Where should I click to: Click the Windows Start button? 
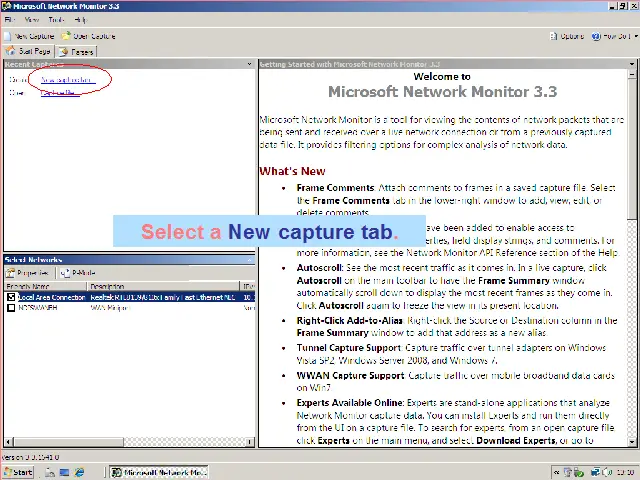(18, 472)
